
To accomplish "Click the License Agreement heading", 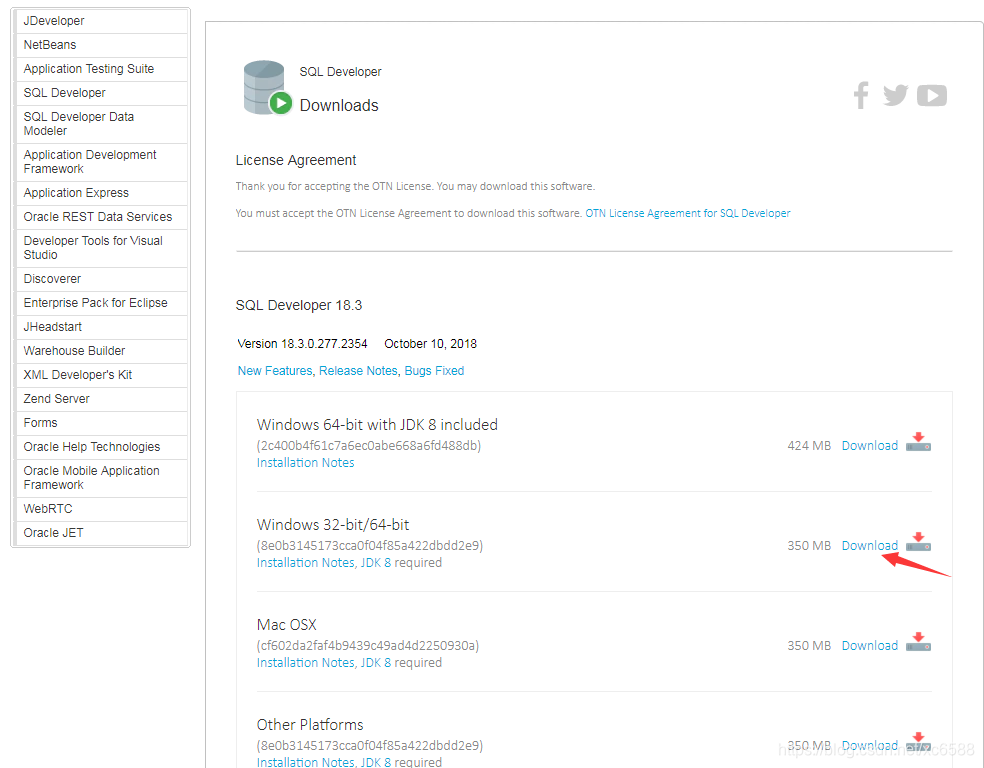I will [x=296, y=161].
